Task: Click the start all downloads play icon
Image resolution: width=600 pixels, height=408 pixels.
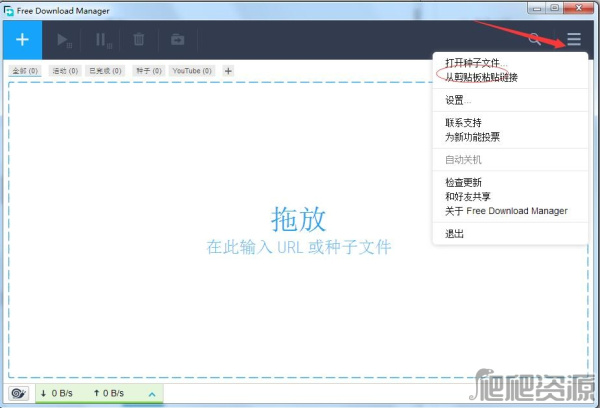Action: click(x=64, y=40)
